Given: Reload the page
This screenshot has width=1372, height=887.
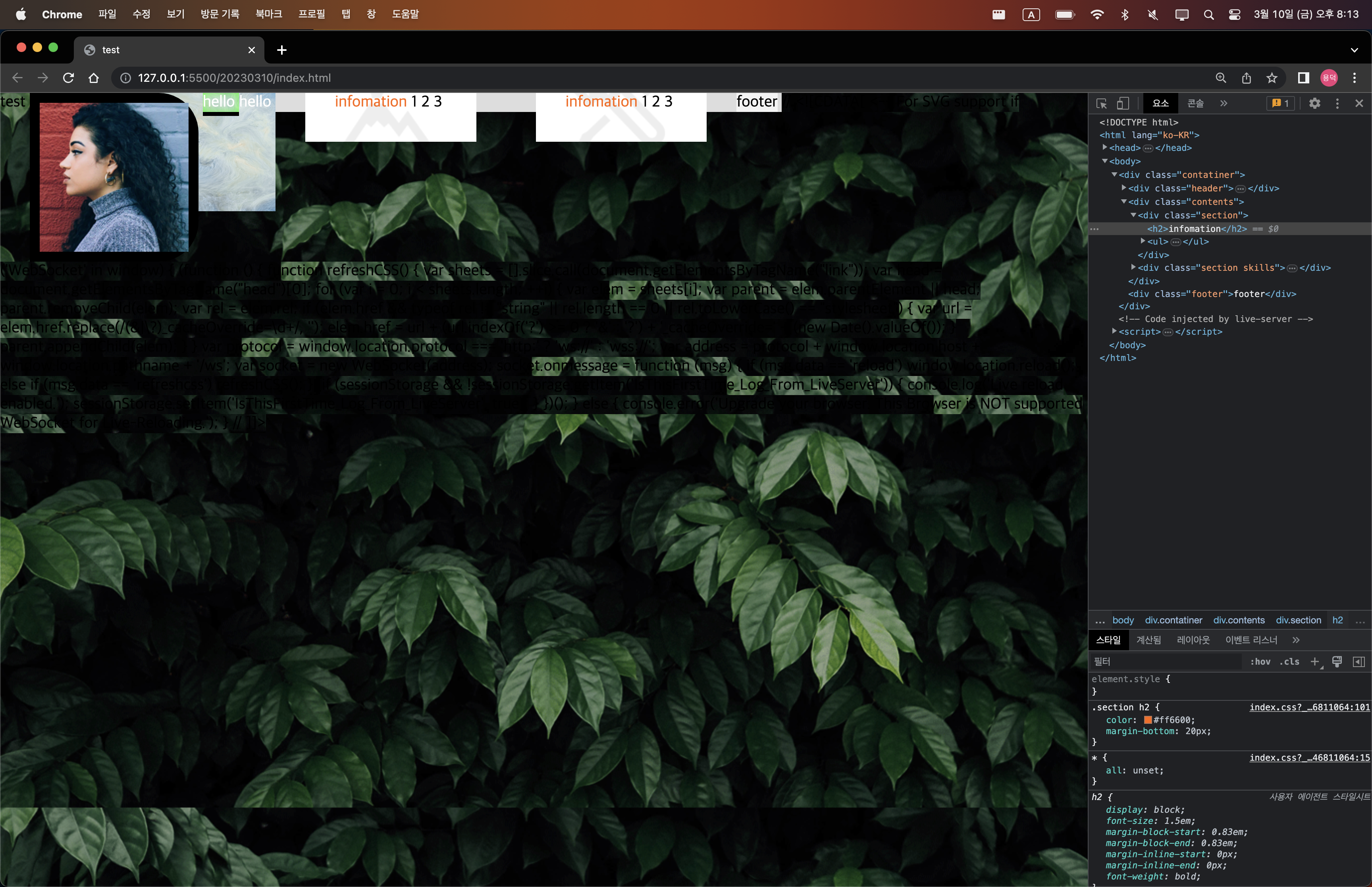Looking at the screenshot, I should [x=69, y=78].
